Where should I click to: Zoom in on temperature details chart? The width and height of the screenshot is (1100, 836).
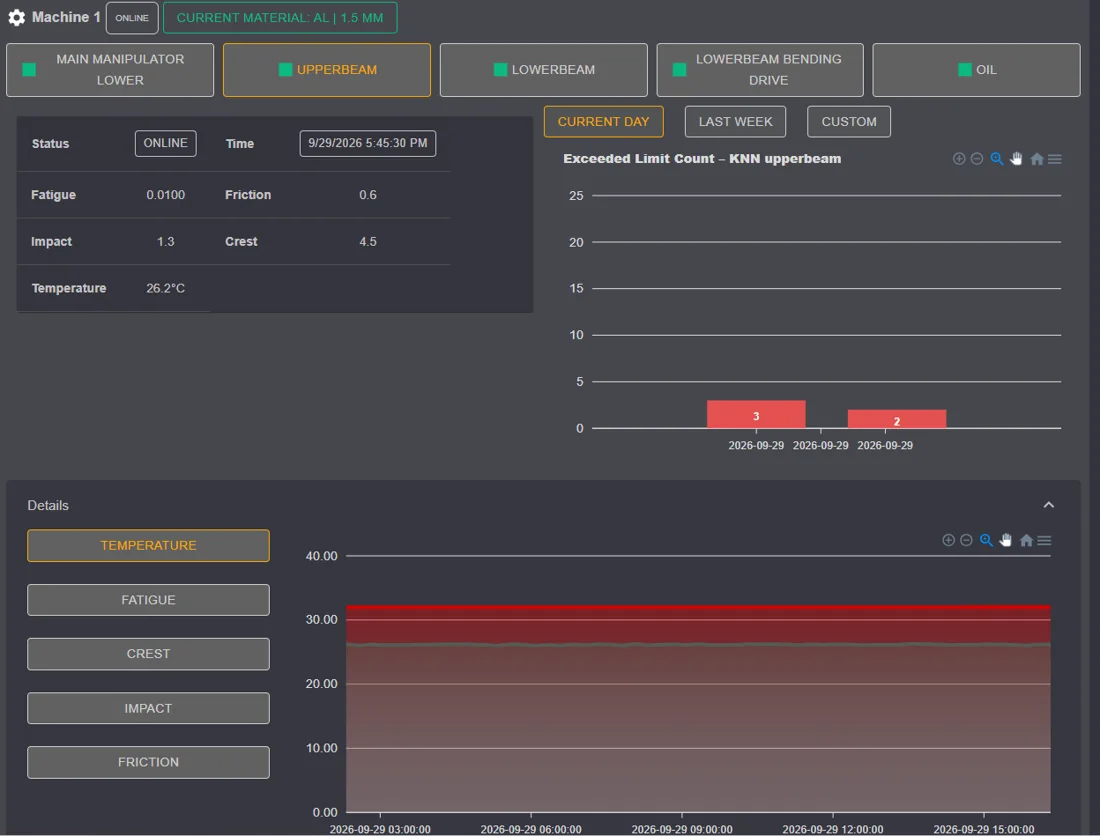point(948,540)
